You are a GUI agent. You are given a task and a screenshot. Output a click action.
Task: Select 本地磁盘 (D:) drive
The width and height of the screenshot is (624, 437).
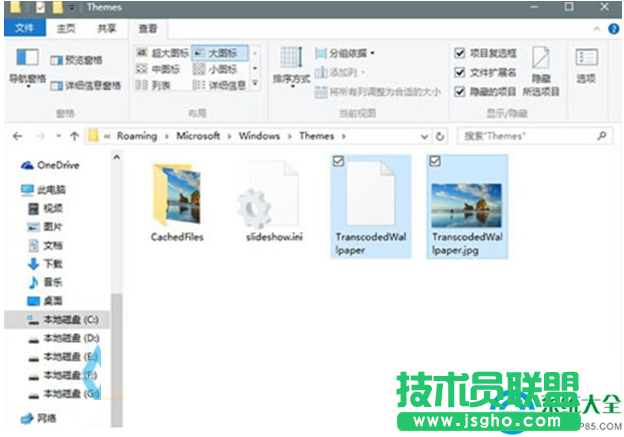[x=64, y=338]
